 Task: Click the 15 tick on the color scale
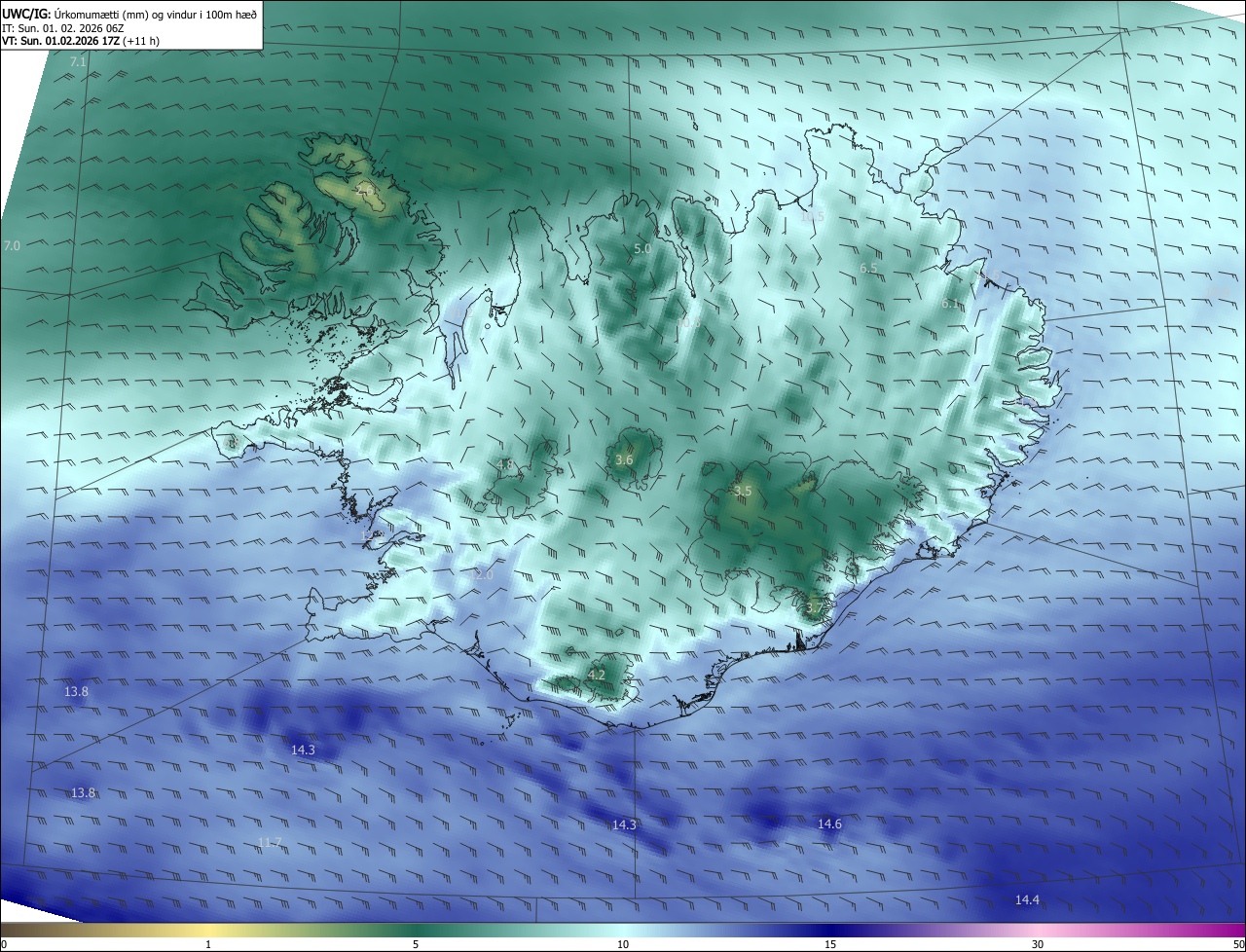pyautogui.click(x=830, y=944)
